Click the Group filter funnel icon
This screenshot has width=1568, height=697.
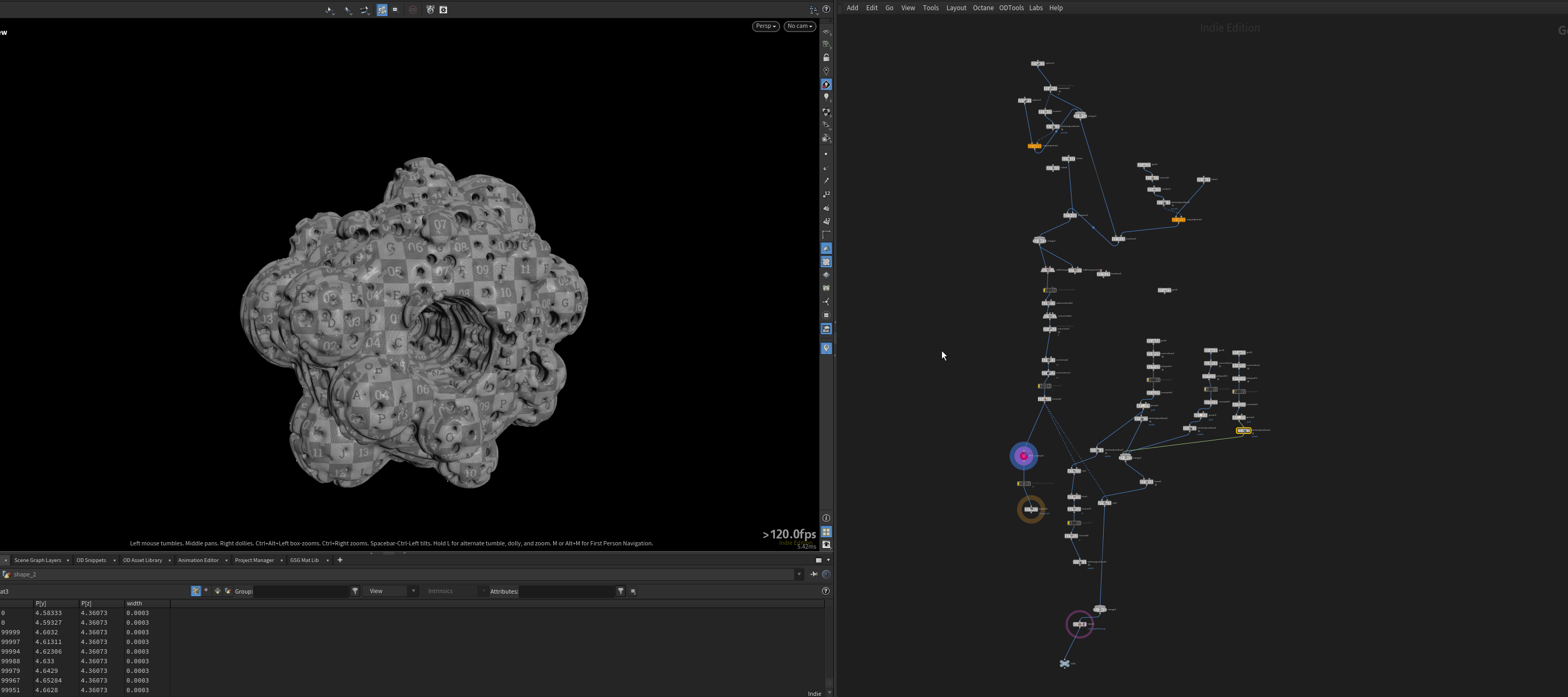coord(356,591)
